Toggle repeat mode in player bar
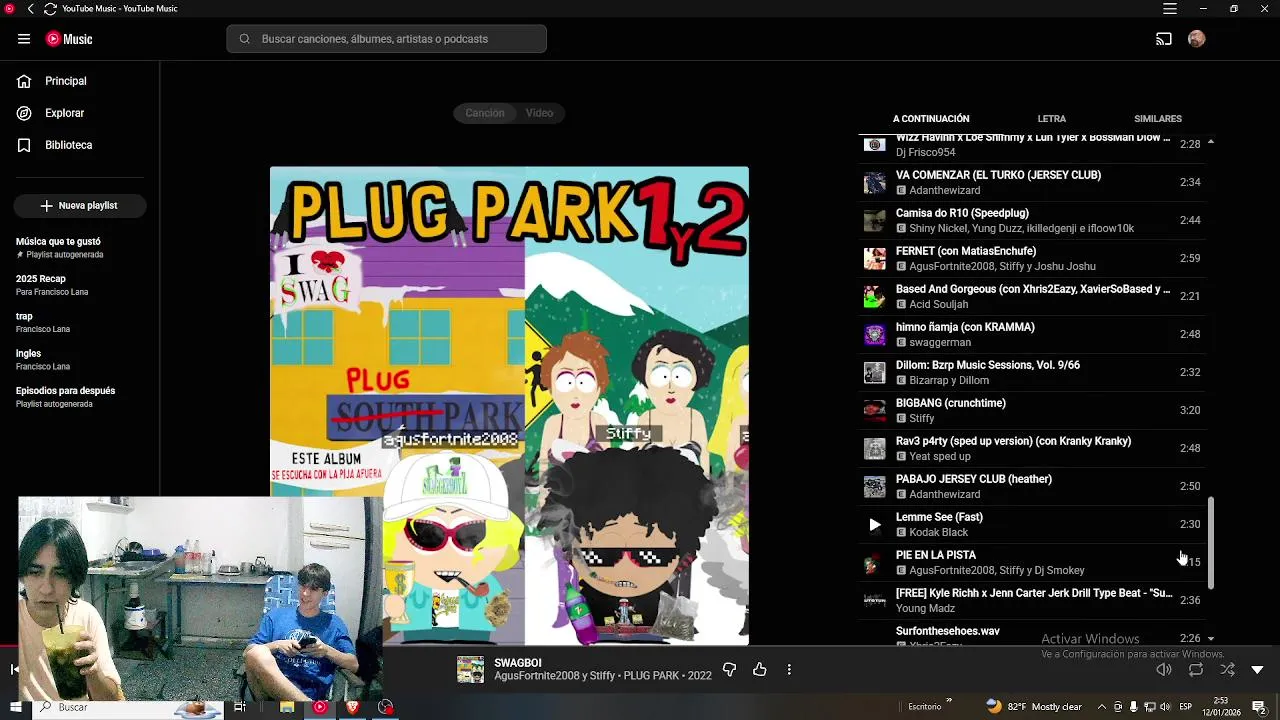This screenshot has width=1280, height=720. [x=1196, y=670]
